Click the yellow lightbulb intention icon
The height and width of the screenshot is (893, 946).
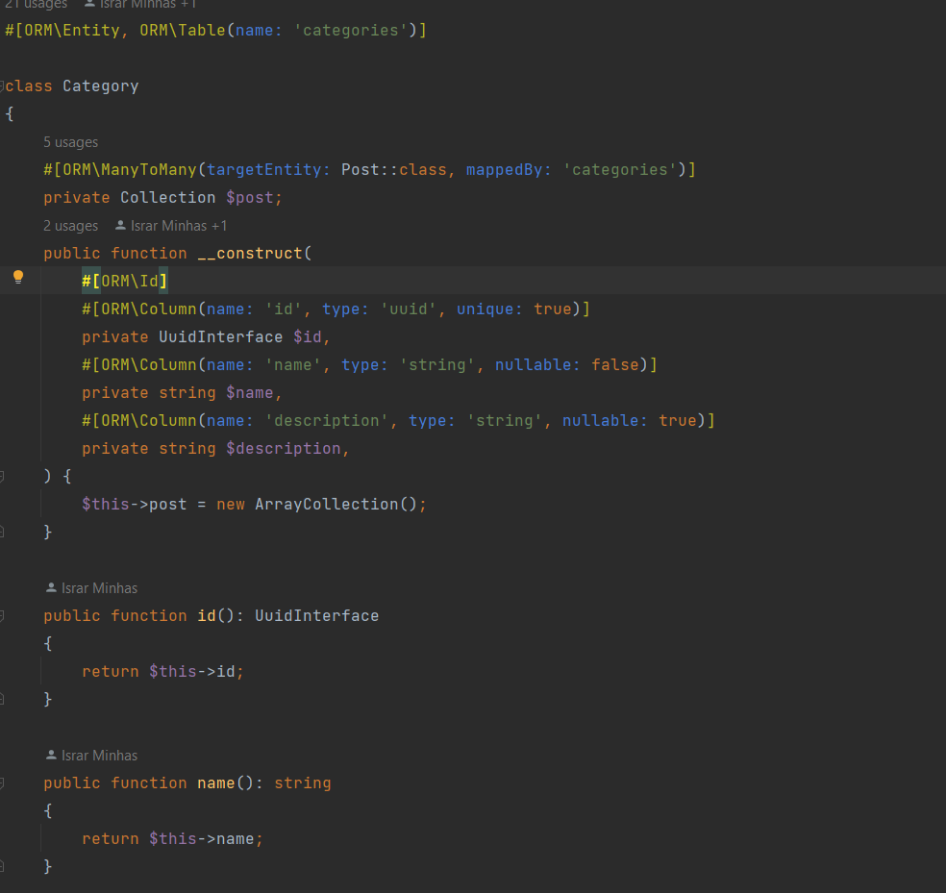click(18, 277)
